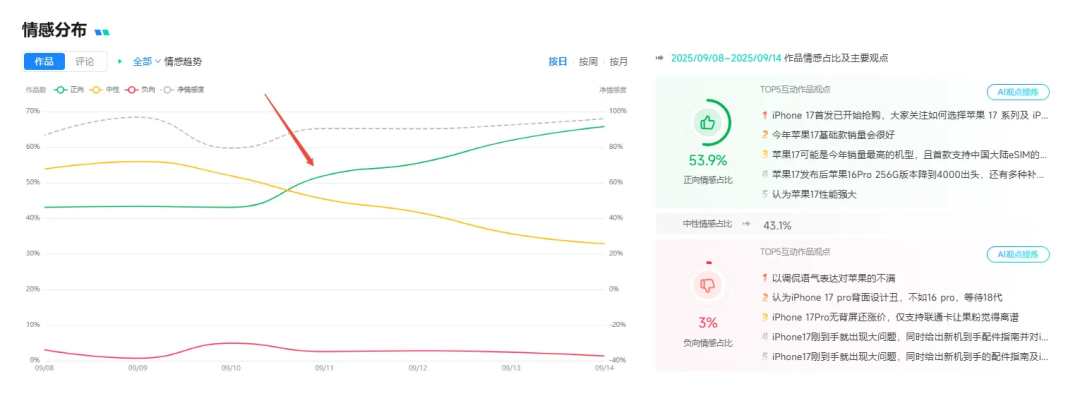Toggle the 正向 legend series
1080x401 pixels.
pos(68,90)
